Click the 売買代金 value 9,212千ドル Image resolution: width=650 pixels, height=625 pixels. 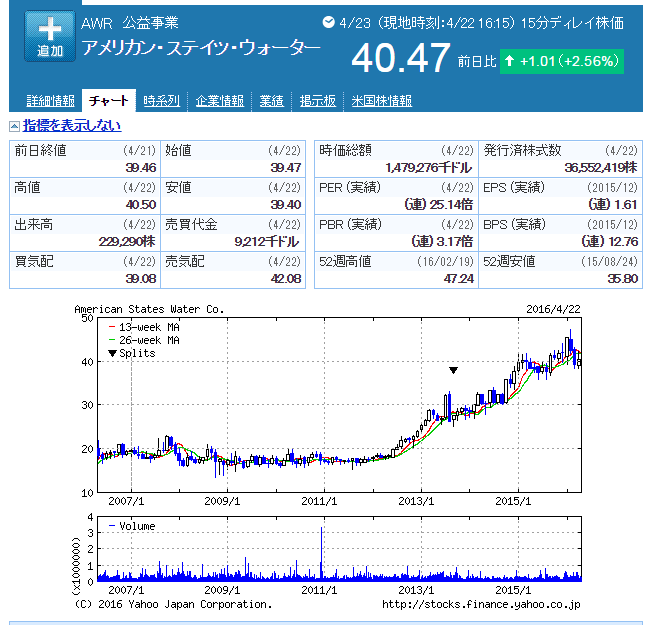tap(267, 242)
